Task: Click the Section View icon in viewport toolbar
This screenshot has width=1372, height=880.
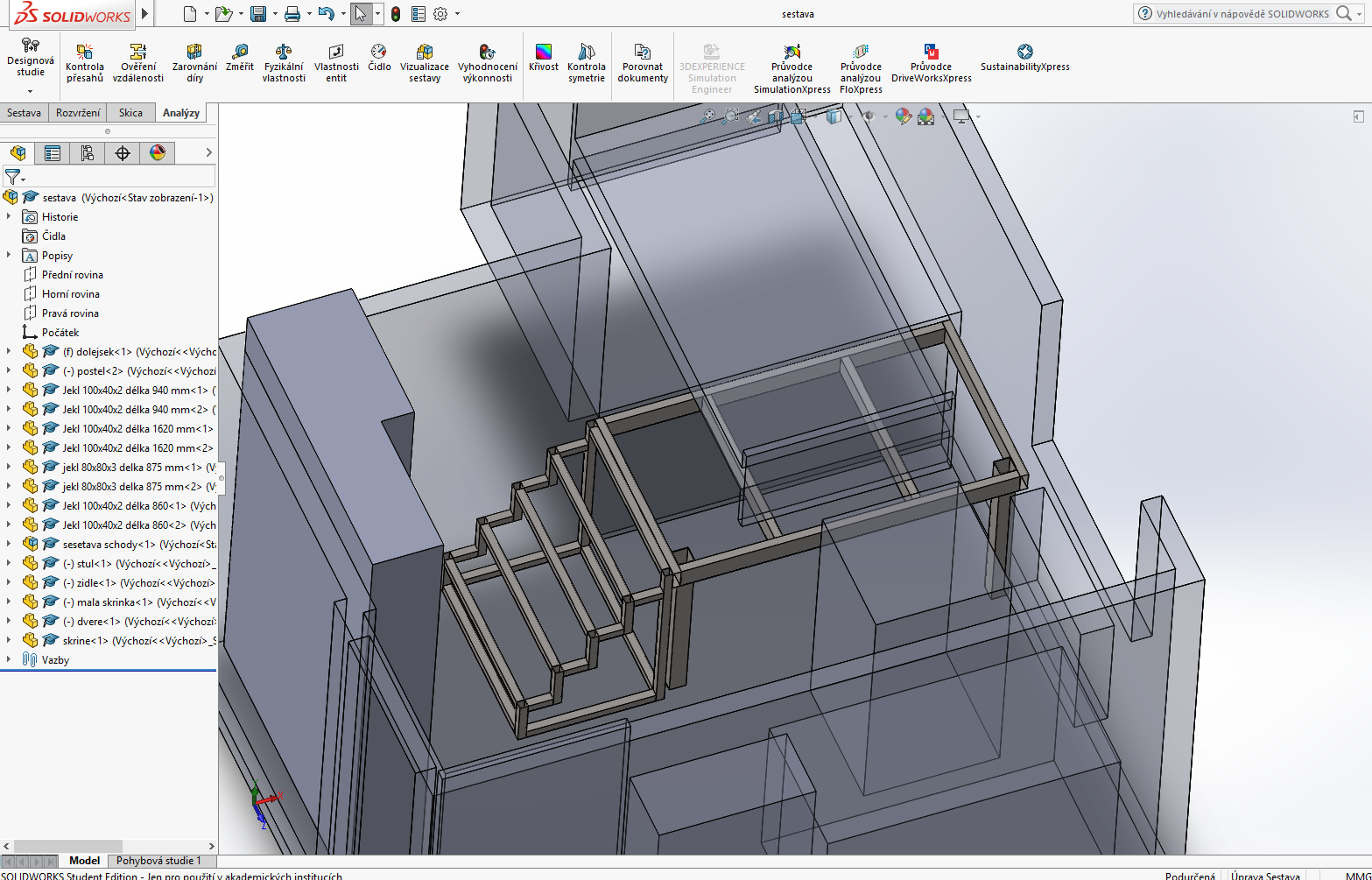Action: point(776,116)
